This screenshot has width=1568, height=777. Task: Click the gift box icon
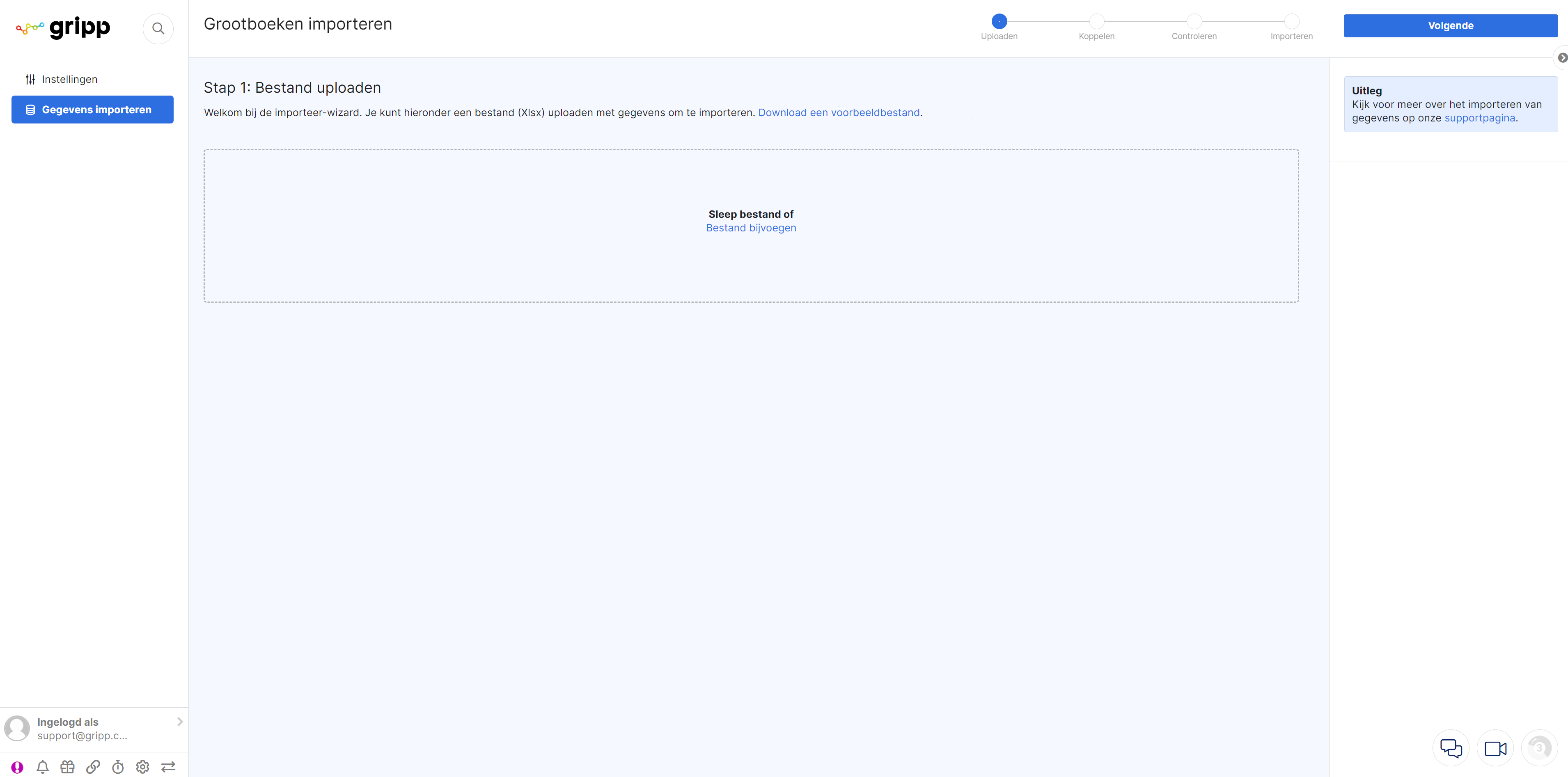[68, 767]
